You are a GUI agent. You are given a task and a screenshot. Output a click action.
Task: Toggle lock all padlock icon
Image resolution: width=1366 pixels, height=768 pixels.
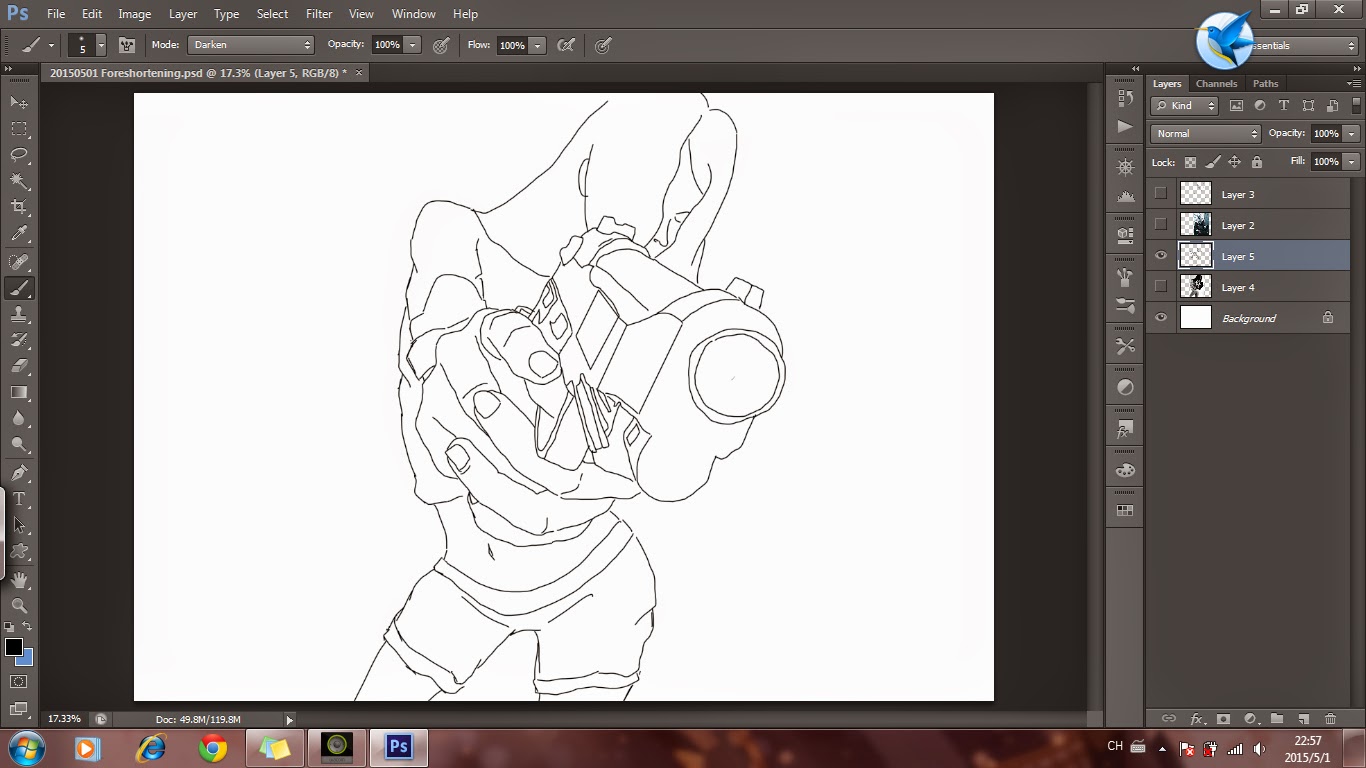coord(1257,162)
